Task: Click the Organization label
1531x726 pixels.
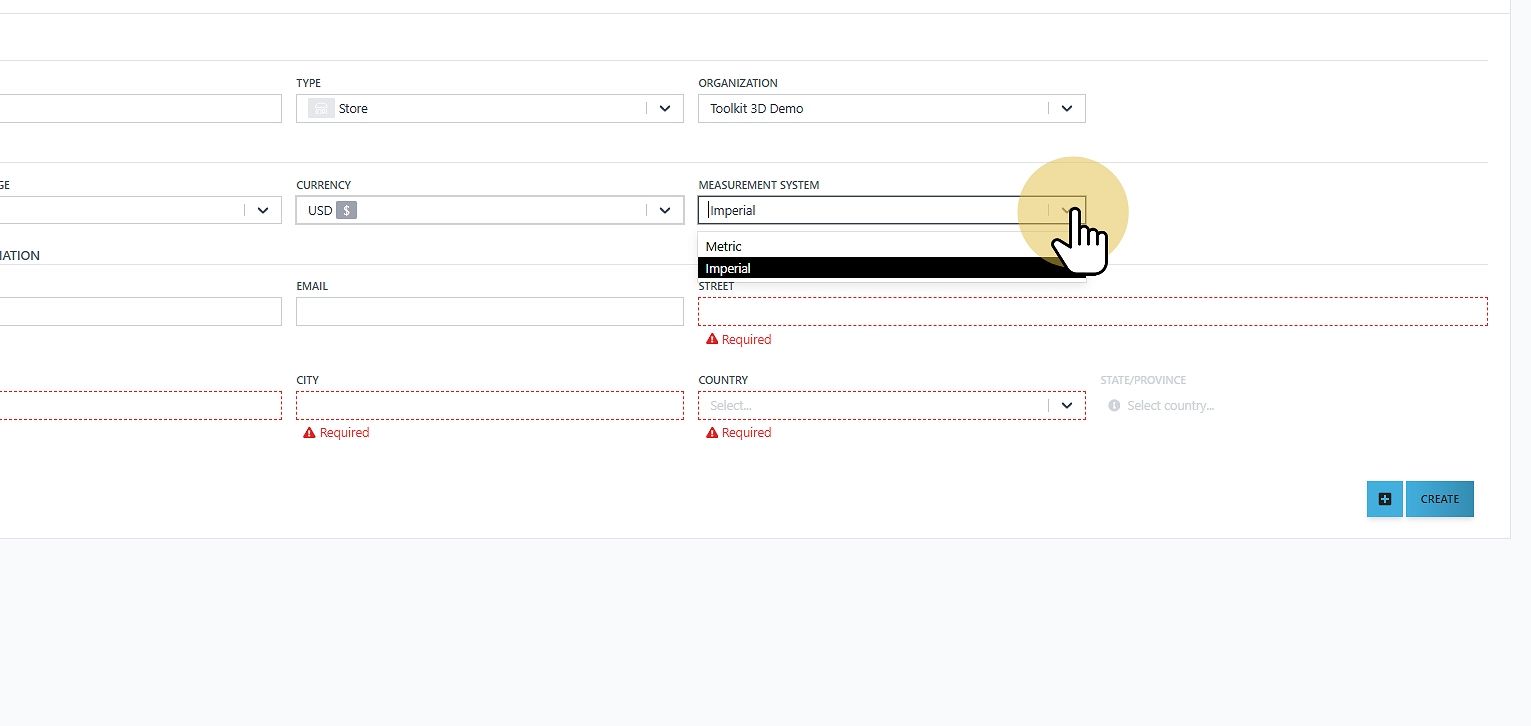Action: click(x=738, y=83)
